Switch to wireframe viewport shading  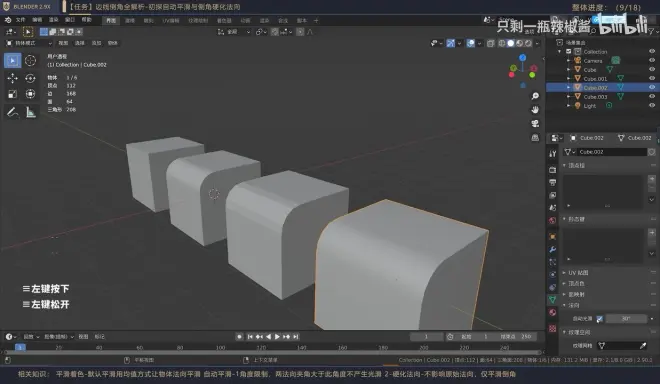(x=502, y=43)
